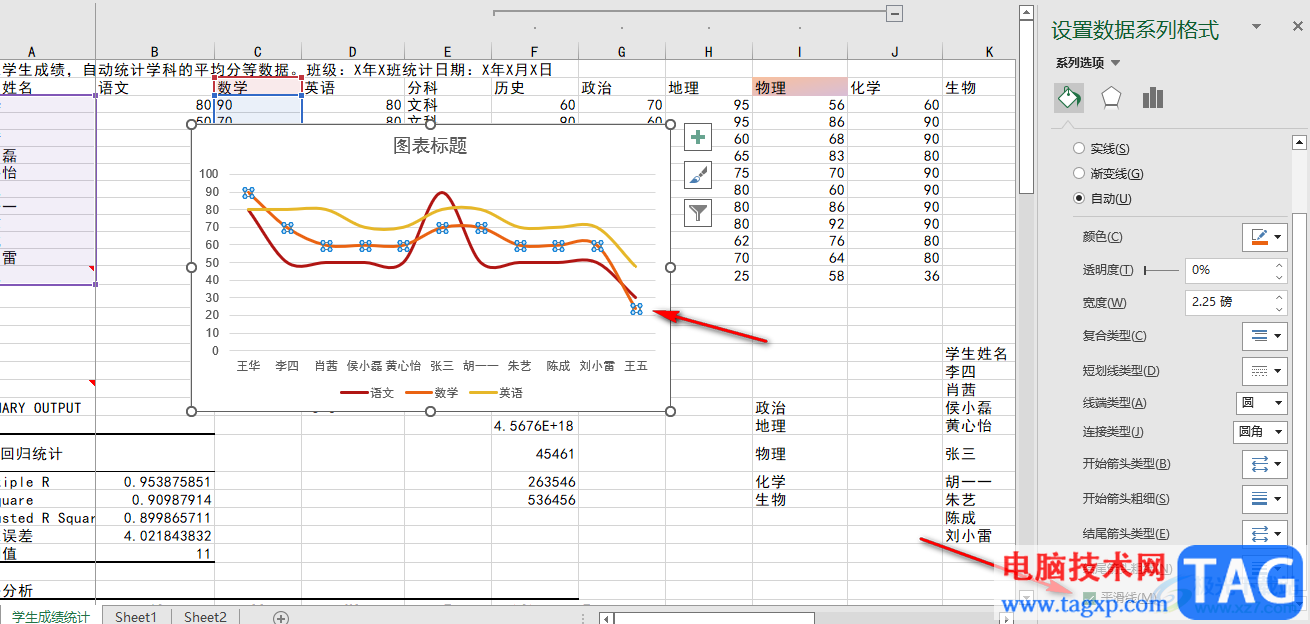1310x624 pixels.
Task: Click 英语 legend entry
Action: (x=495, y=393)
